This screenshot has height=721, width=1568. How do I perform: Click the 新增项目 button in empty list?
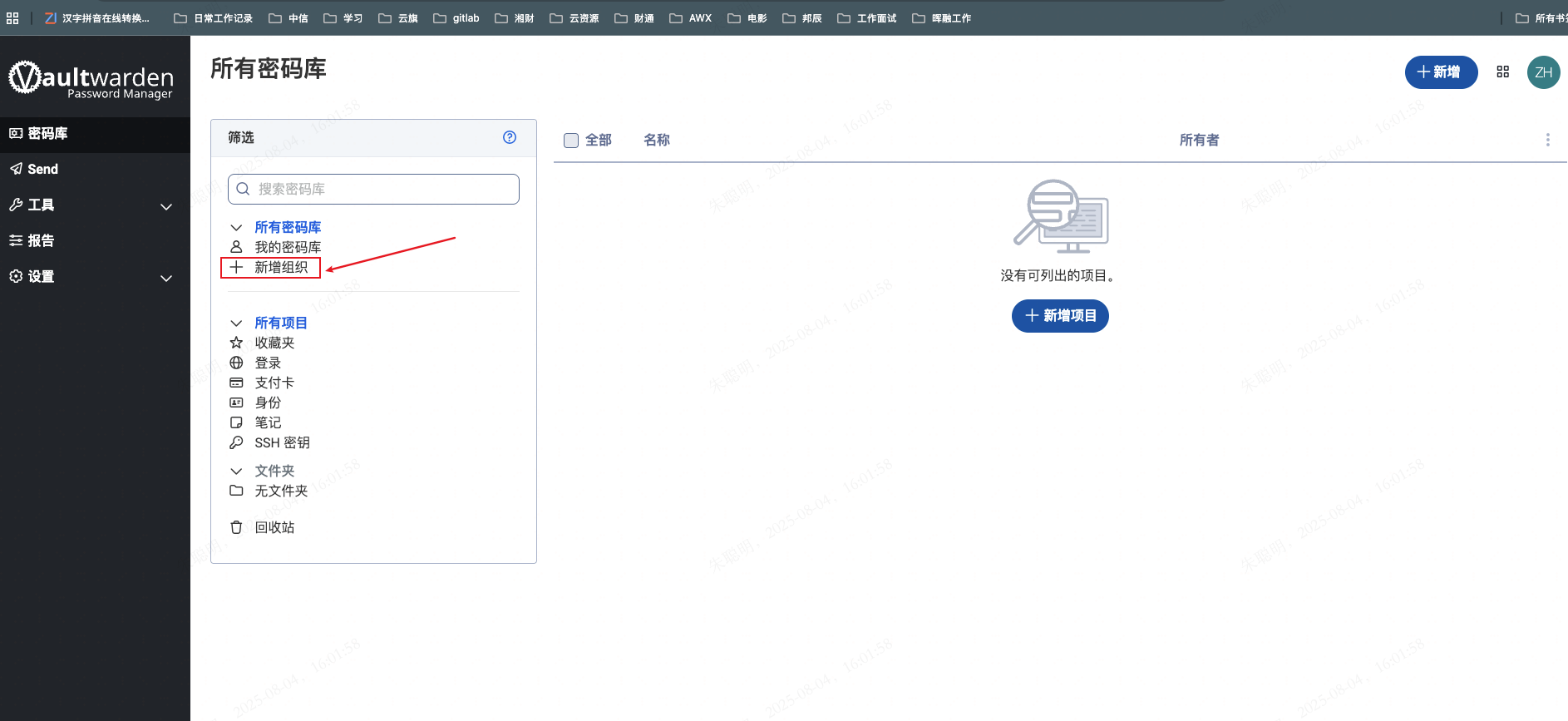(1060, 316)
